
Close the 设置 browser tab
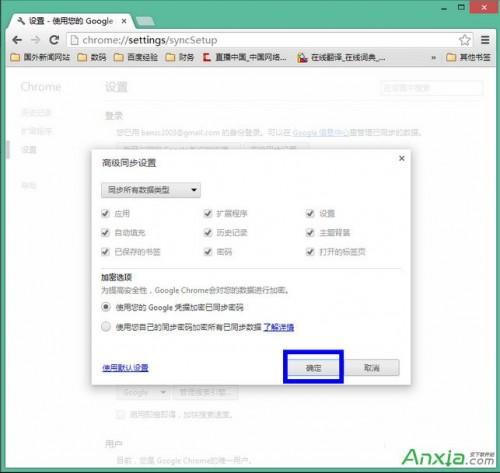tap(124, 21)
